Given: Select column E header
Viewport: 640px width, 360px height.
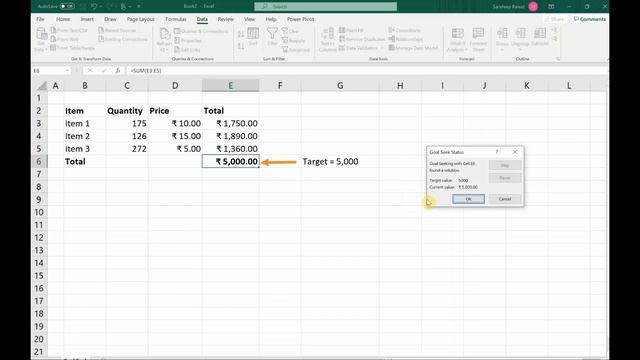Looking at the screenshot, I should pos(230,85).
